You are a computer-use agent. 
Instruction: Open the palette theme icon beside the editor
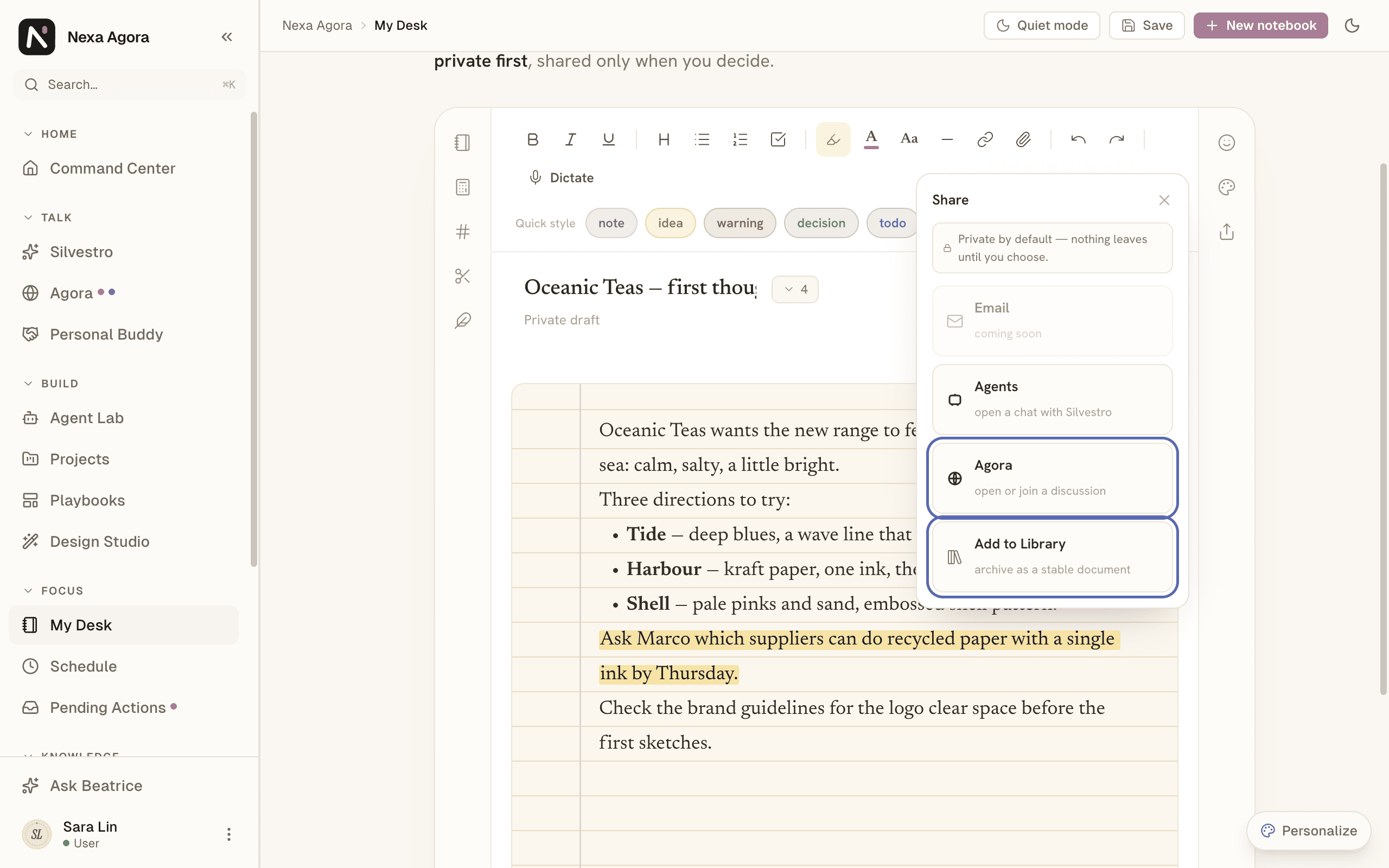[1227, 187]
